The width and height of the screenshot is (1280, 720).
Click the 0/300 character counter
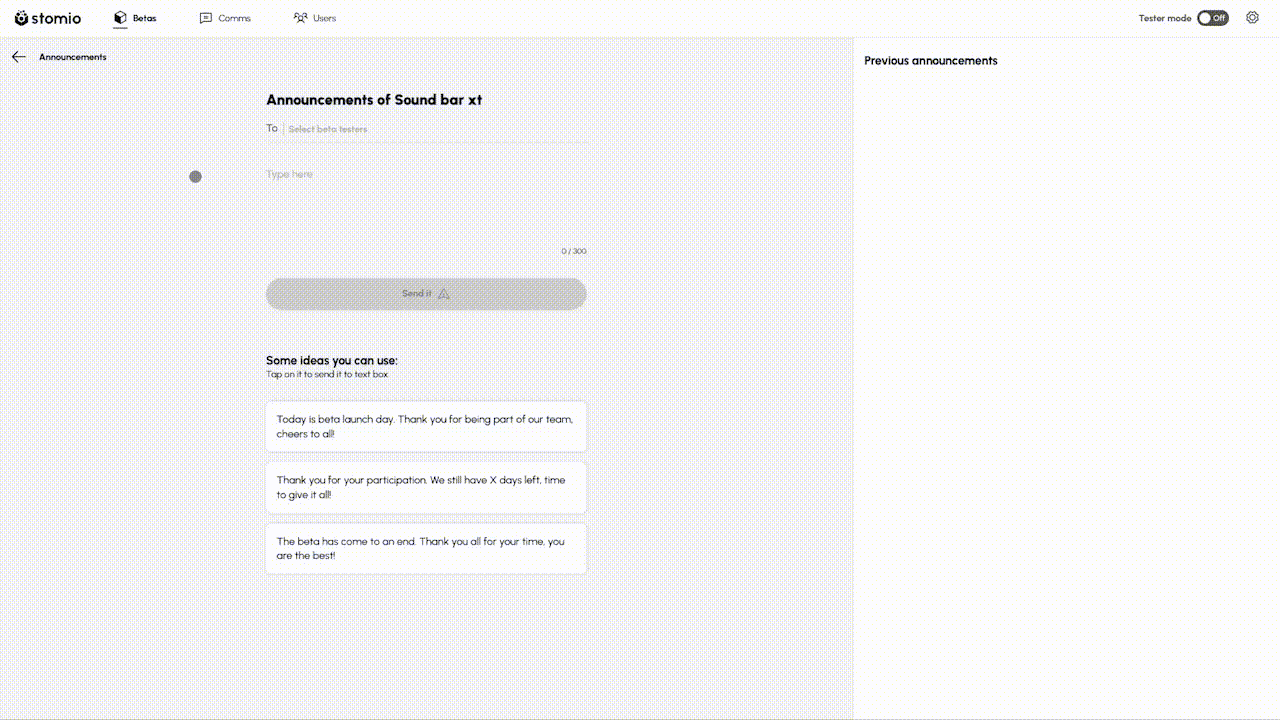[x=573, y=251]
